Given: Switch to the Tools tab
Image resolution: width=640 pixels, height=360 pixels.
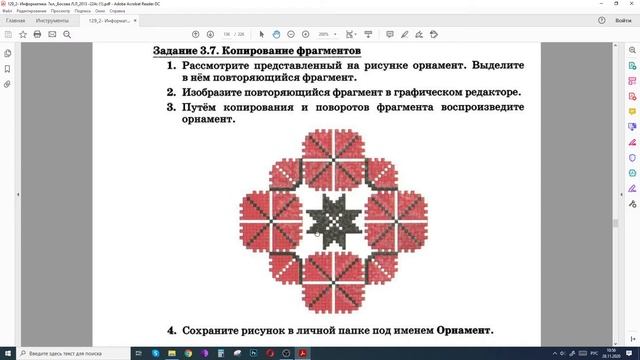Looking at the screenshot, I should point(52,20).
